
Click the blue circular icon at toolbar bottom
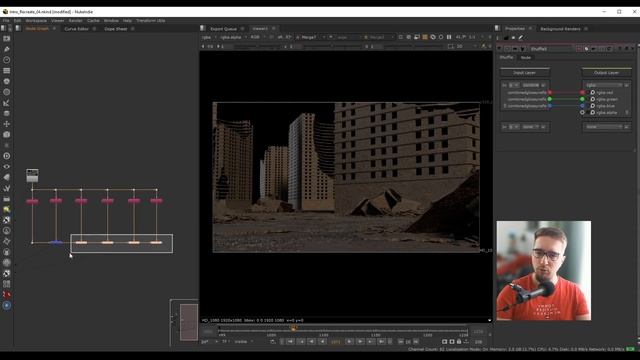tap(7, 305)
